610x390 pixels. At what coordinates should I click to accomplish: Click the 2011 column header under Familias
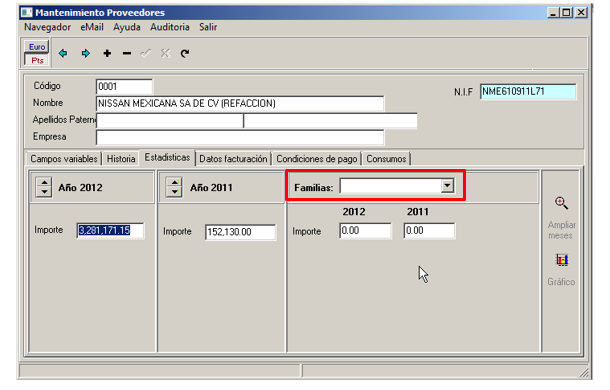(x=418, y=212)
